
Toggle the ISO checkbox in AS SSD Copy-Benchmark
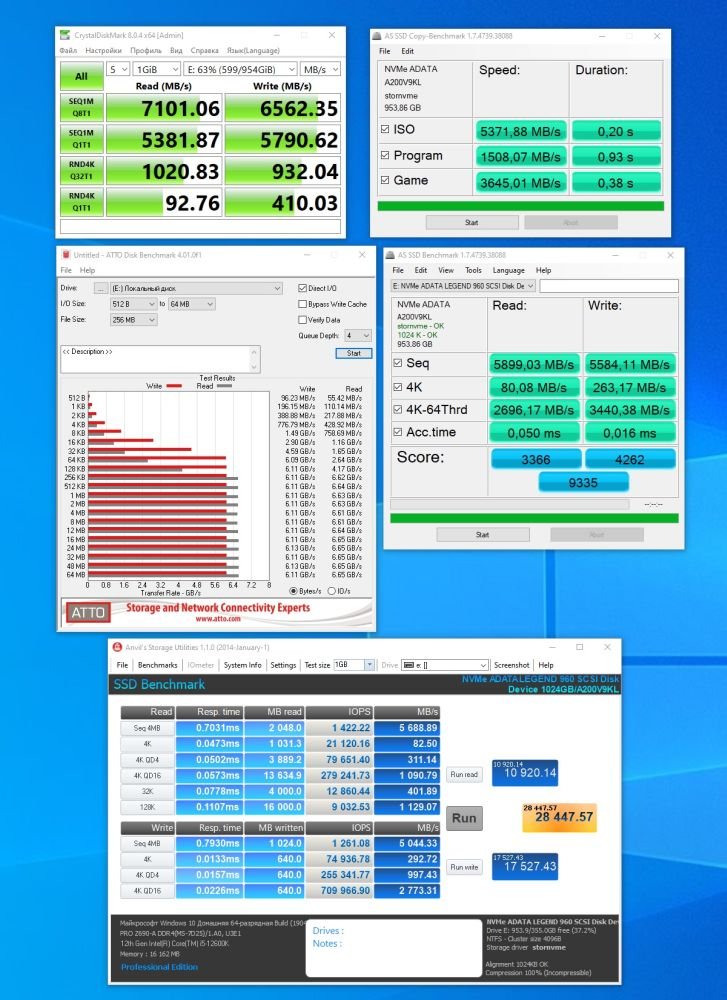click(385, 129)
